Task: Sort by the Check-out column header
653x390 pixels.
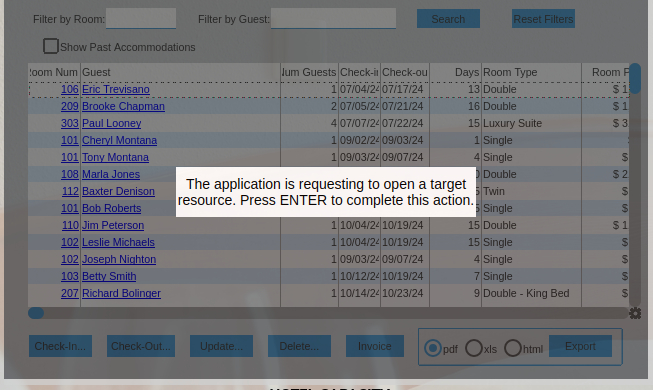Action: [x=405, y=72]
